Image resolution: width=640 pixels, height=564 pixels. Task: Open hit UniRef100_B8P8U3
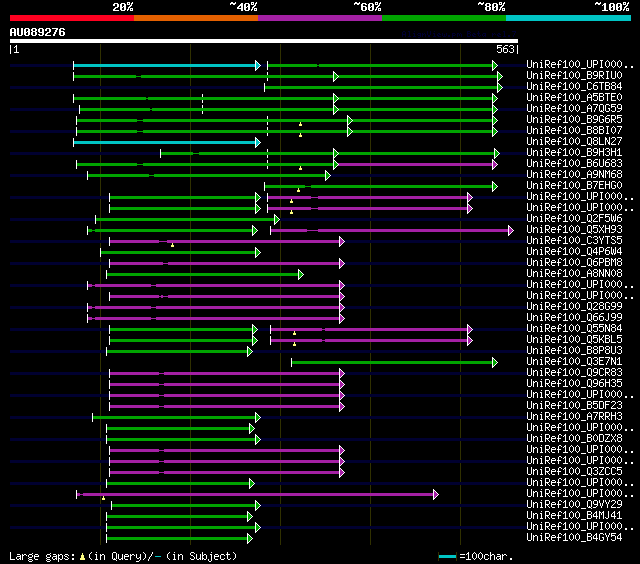point(574,351)
